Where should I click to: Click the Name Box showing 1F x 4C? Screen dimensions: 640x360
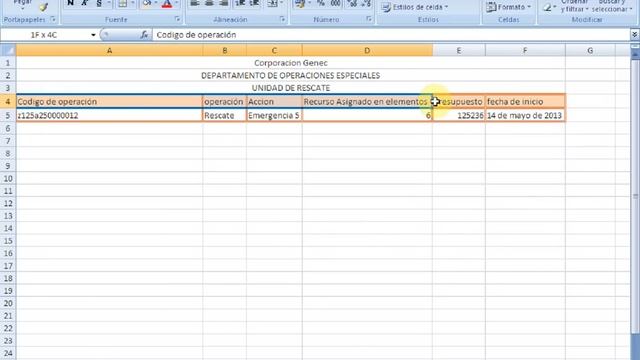coord(44,35)
